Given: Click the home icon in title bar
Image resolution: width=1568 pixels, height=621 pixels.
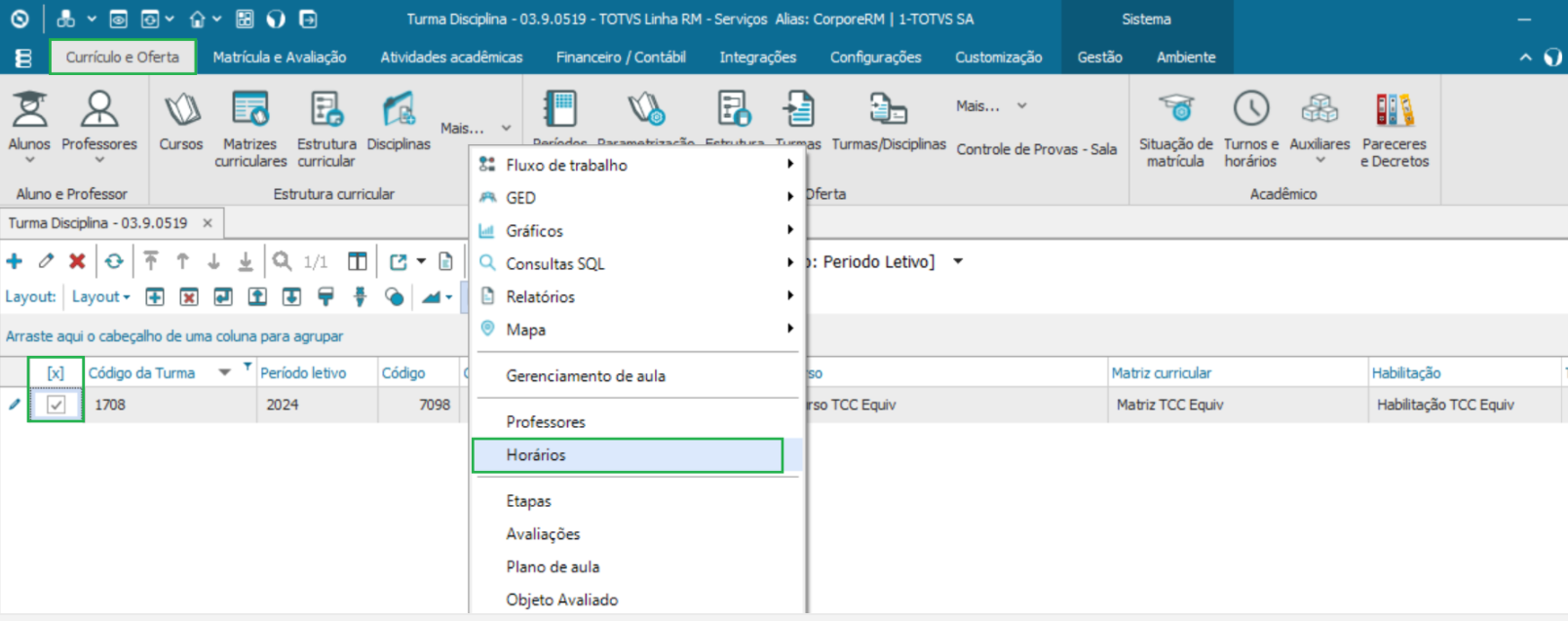Looking at the screenshot, I should pyautogui.click(x=198, y=19).
